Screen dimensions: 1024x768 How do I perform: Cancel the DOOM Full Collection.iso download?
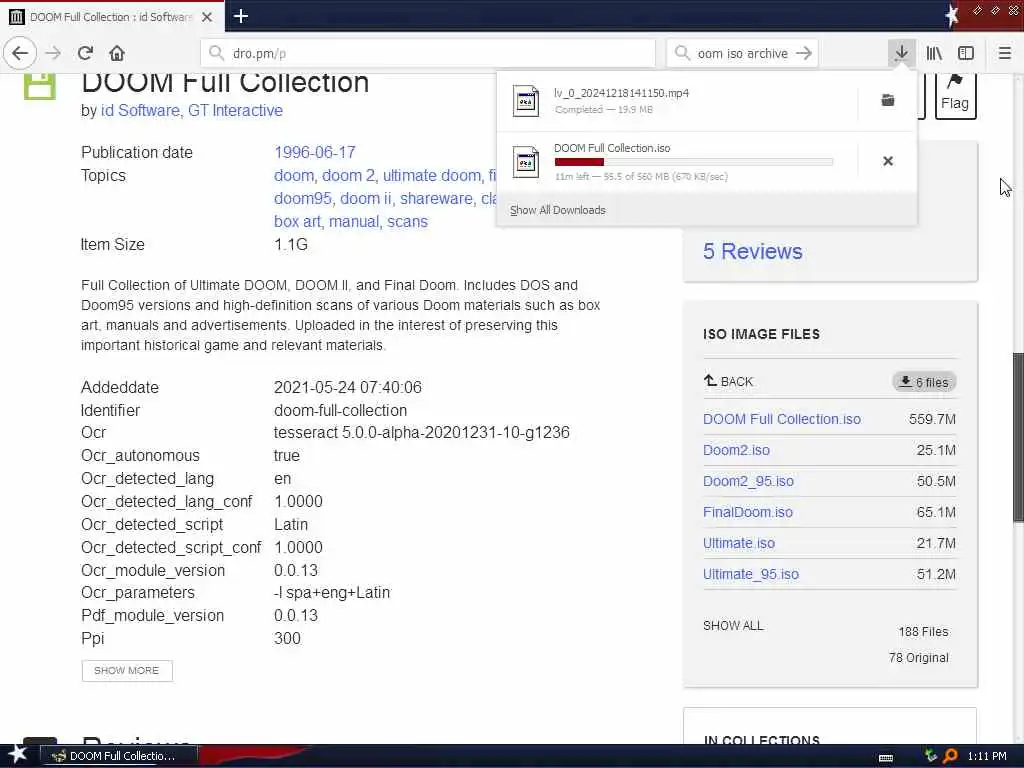pyautogui.click(x=888, y=161)
